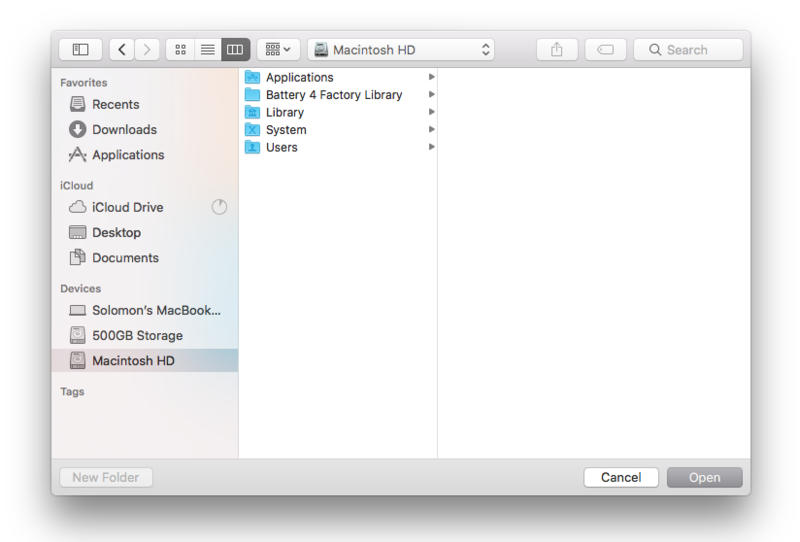The width and height of the screenshot is (800, 542).
Task: Click the System folder icon
Action: [x=253, y=129]
